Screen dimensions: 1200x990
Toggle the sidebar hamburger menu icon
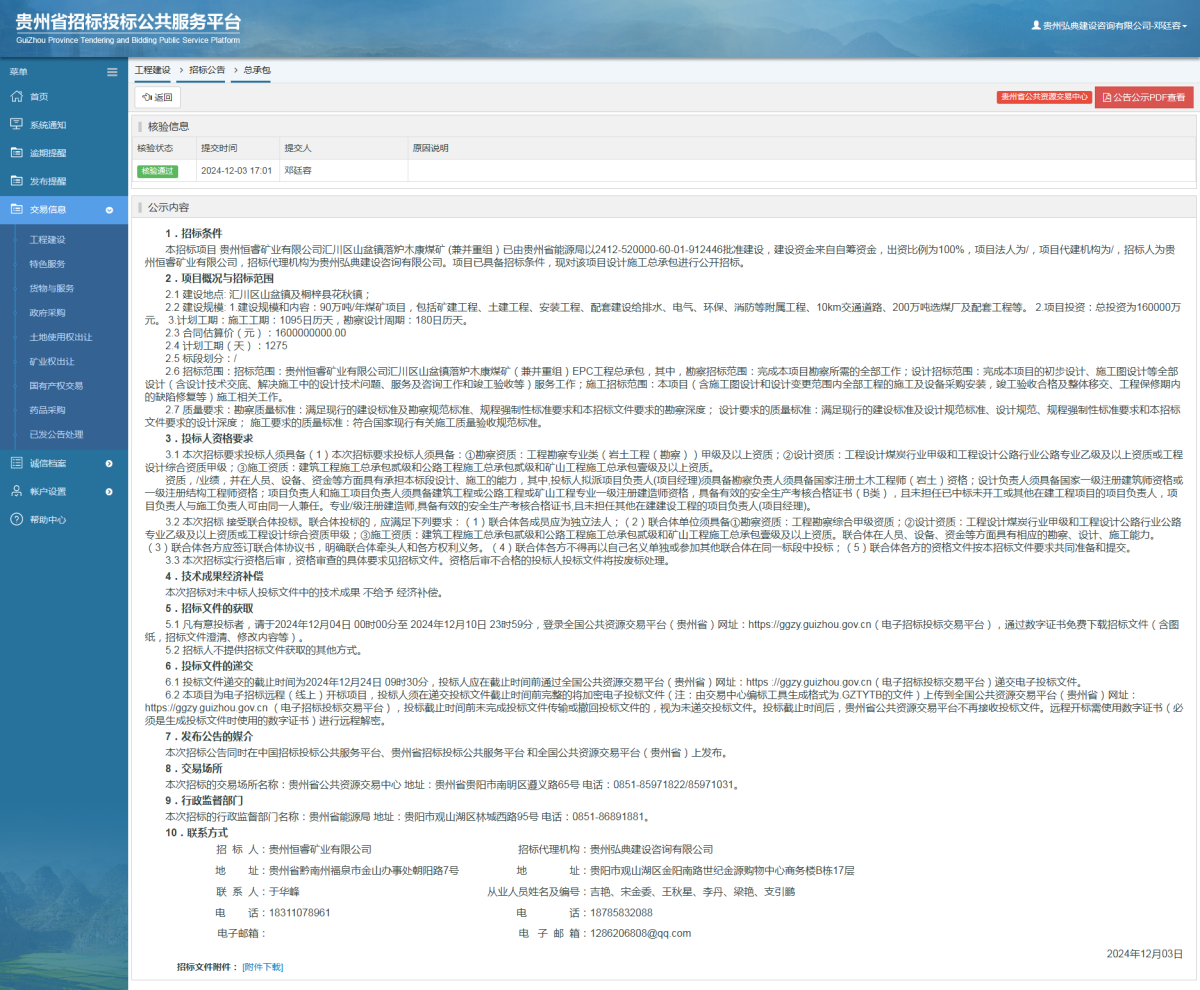coord(112,72)
